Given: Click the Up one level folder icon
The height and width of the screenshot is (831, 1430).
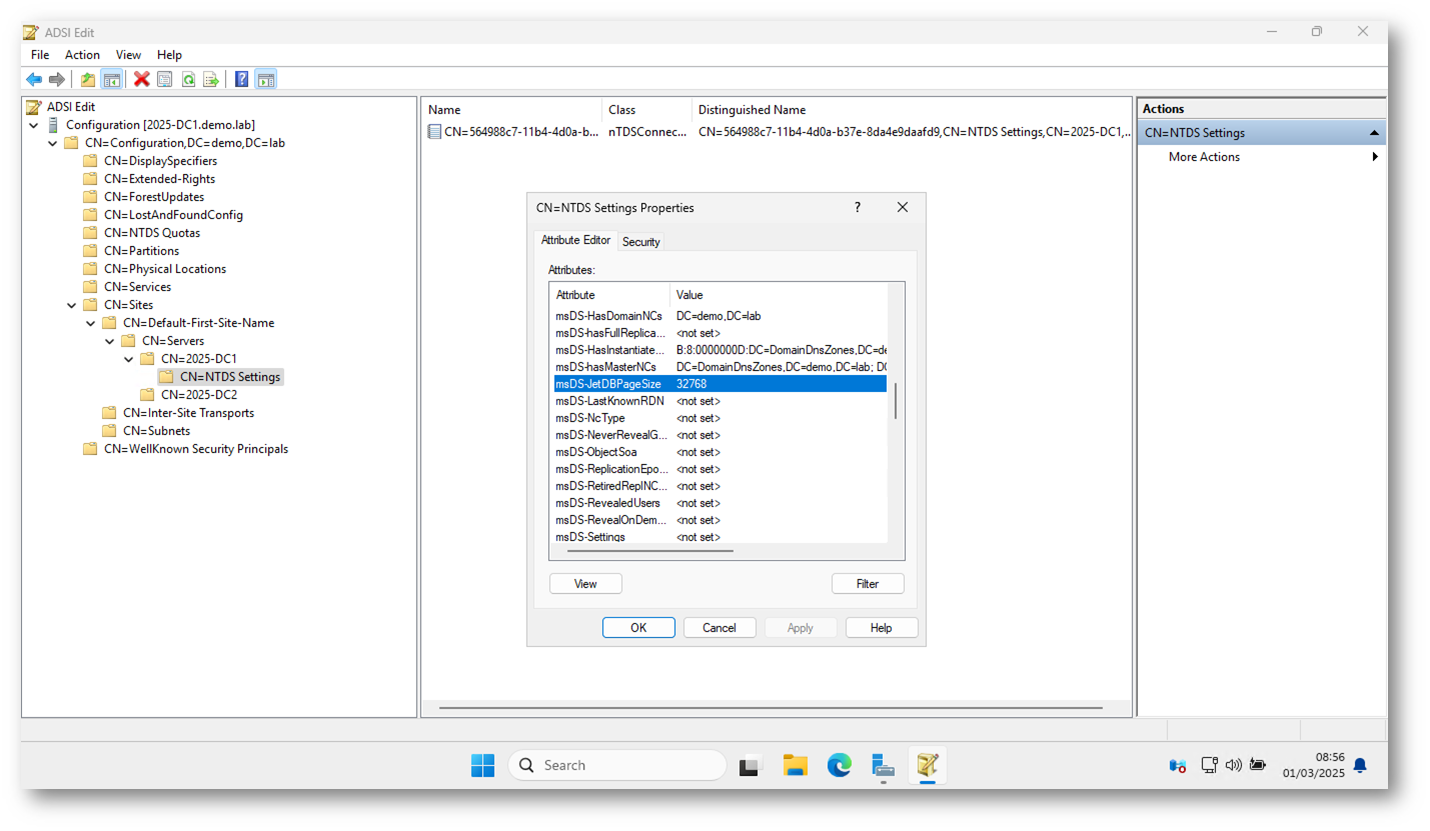Looking at the screenshot, I should point(88,80).
